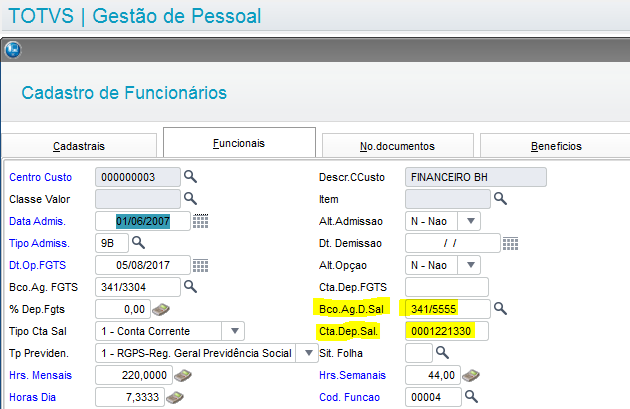Click the Tipo Admiss. field with 9B

(x=112, y=243)
